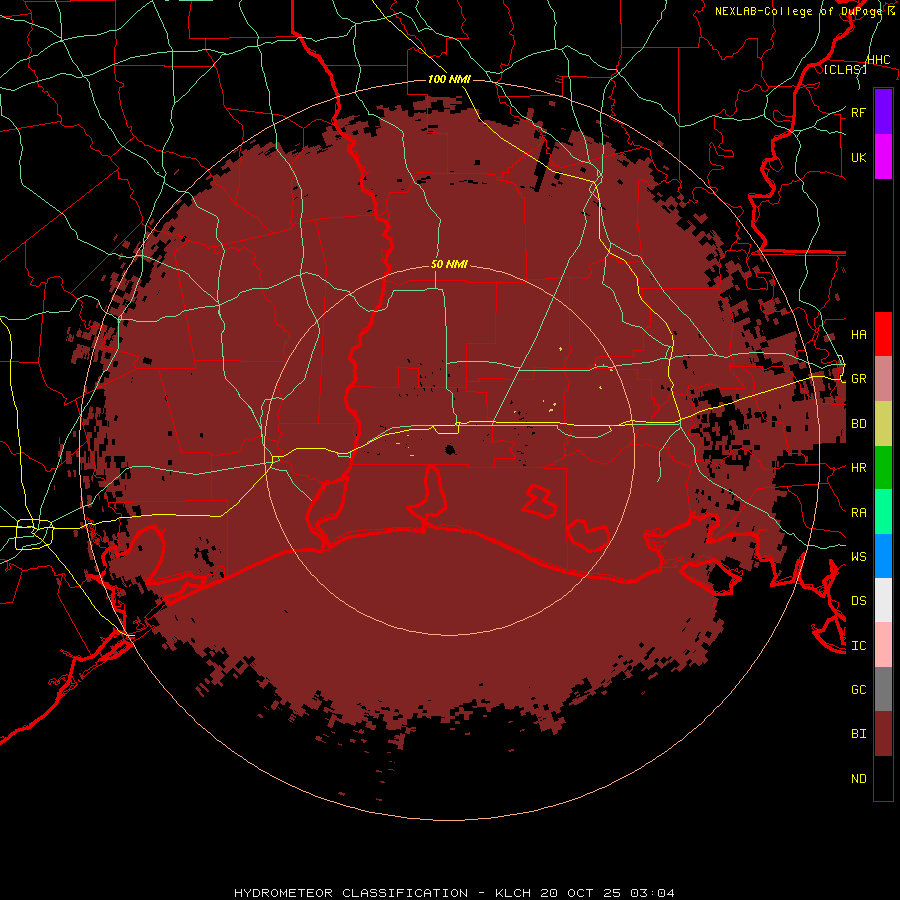
Task: Click the HR legend label
Action: pos(858,468)
